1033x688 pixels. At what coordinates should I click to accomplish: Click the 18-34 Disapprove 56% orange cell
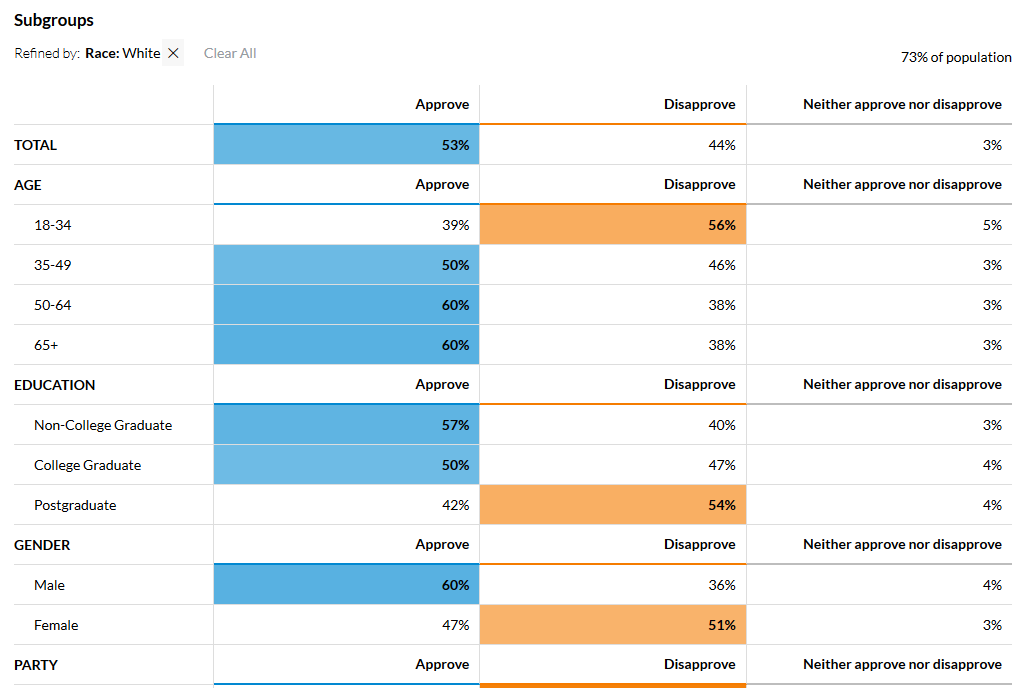(x=612, y=225)
